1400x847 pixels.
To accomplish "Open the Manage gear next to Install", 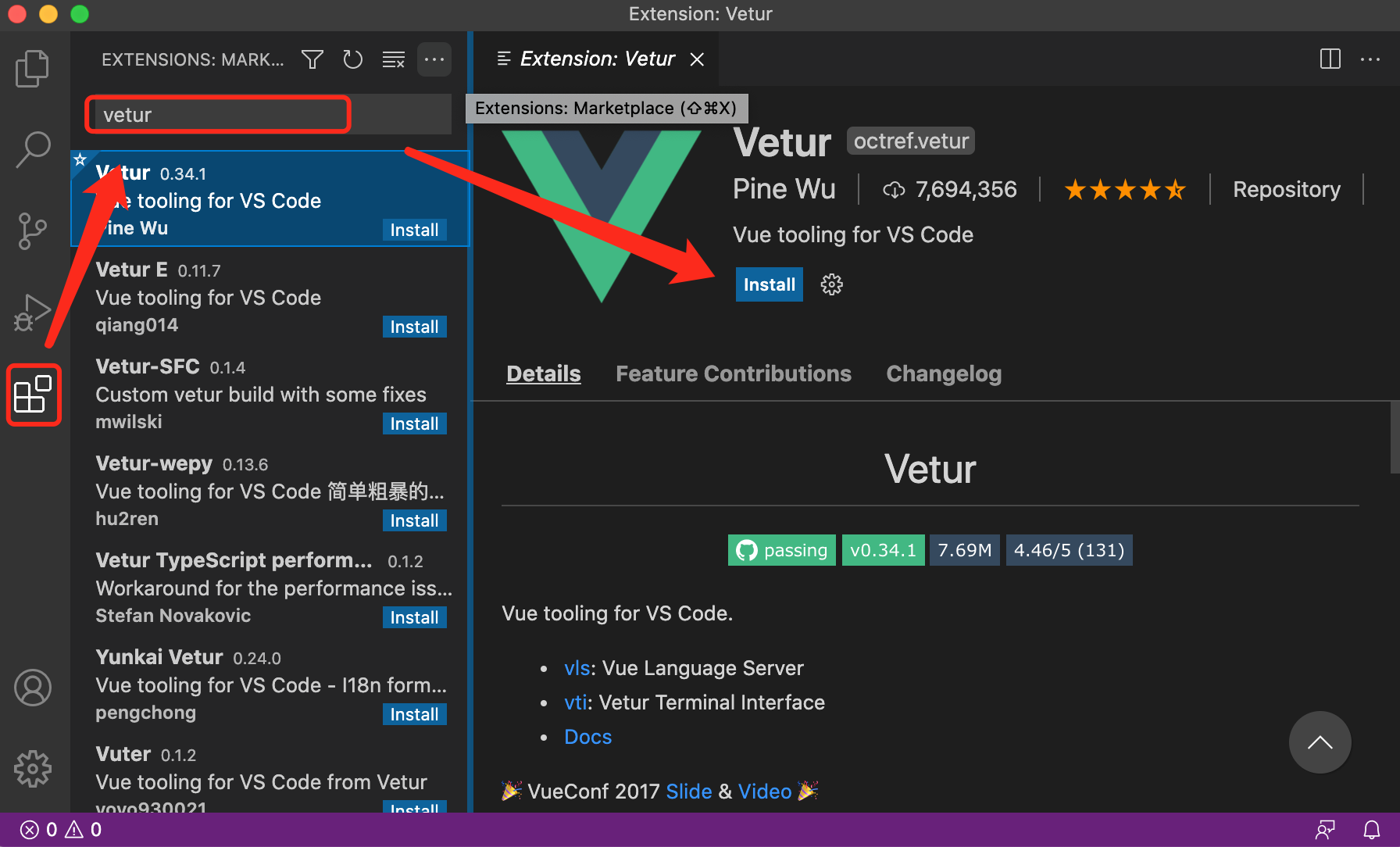I will 831,284.
